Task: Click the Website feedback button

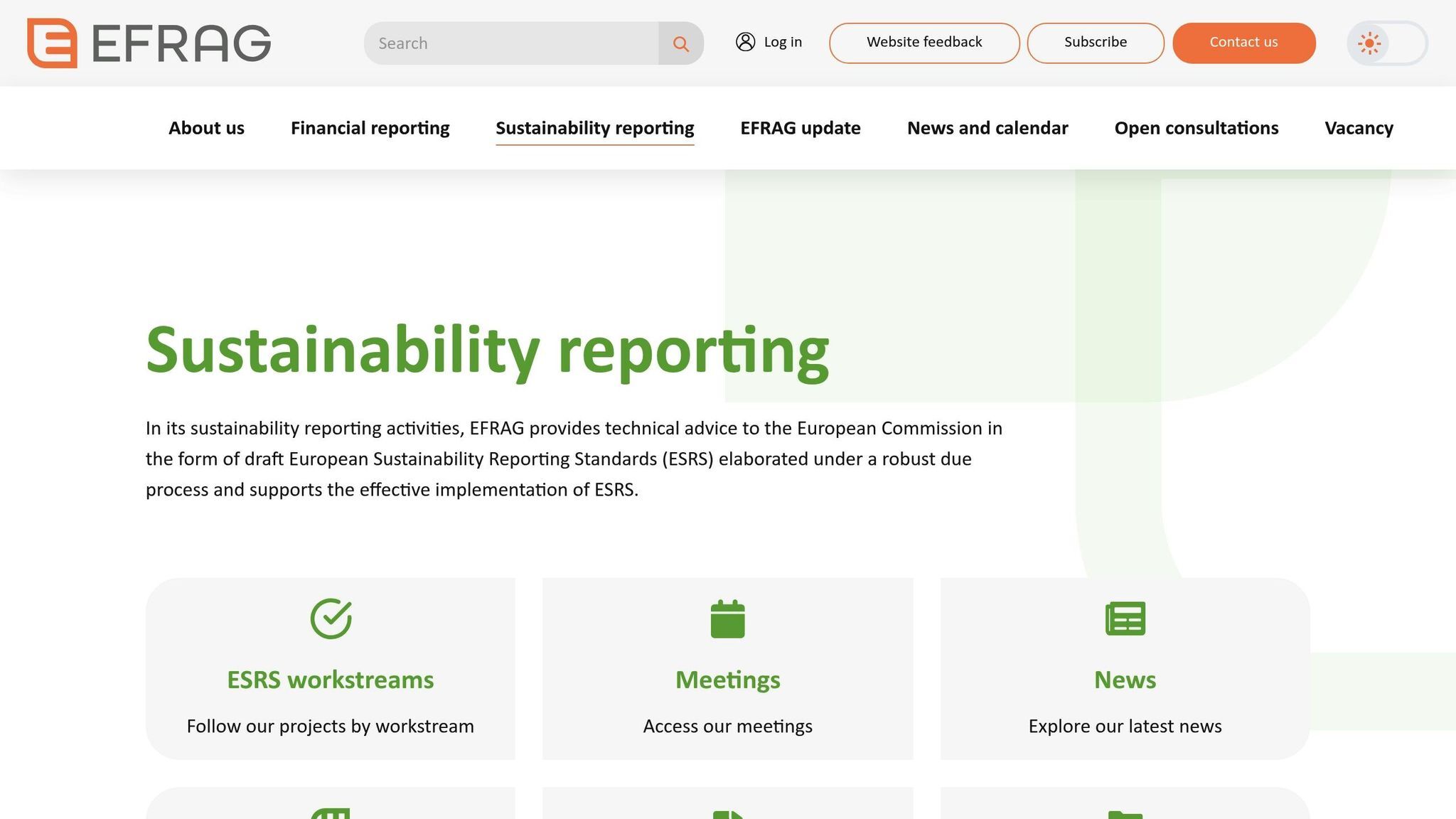Action: (924, 43)
